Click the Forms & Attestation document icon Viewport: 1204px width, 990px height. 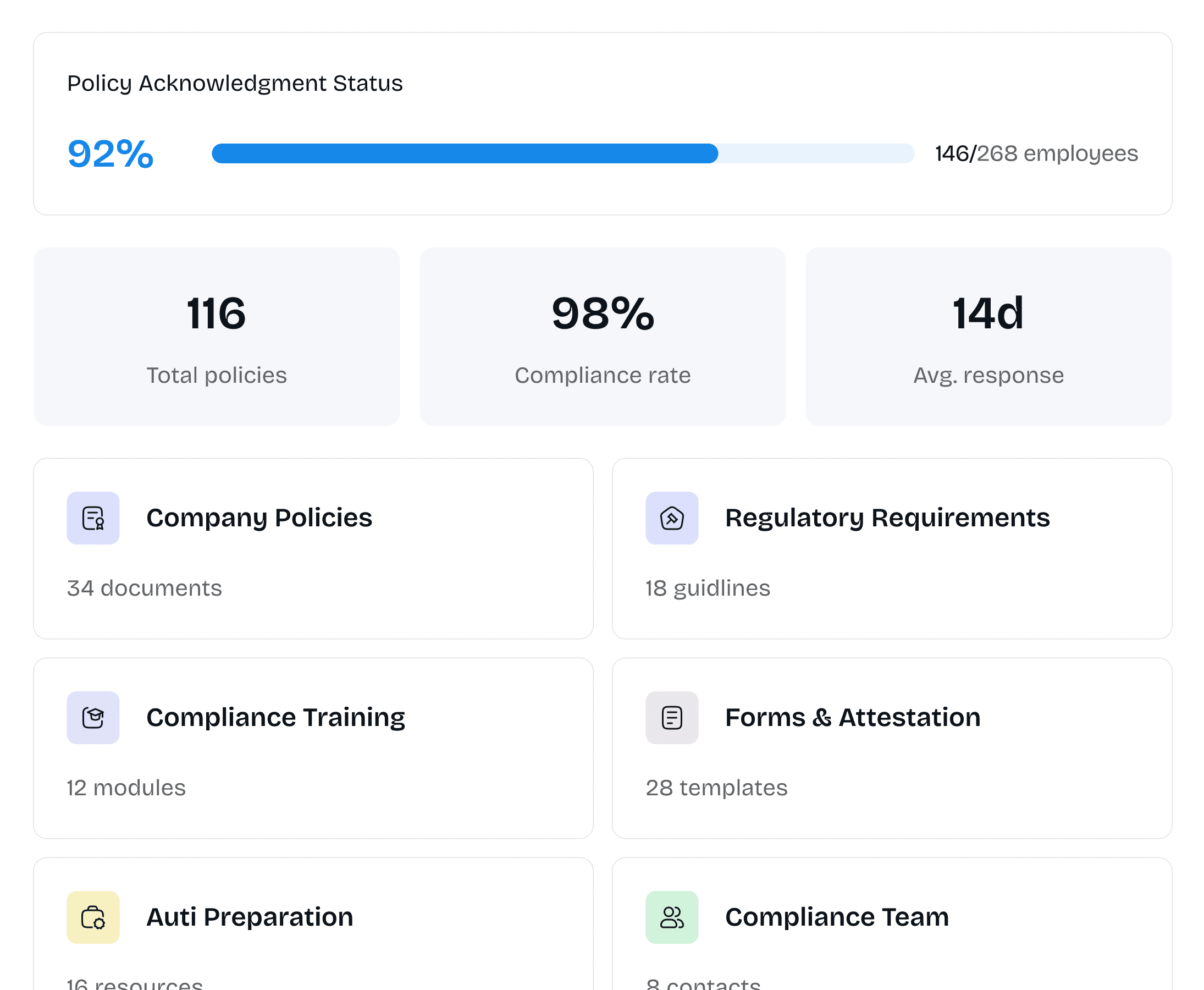(x=672, y=717)
